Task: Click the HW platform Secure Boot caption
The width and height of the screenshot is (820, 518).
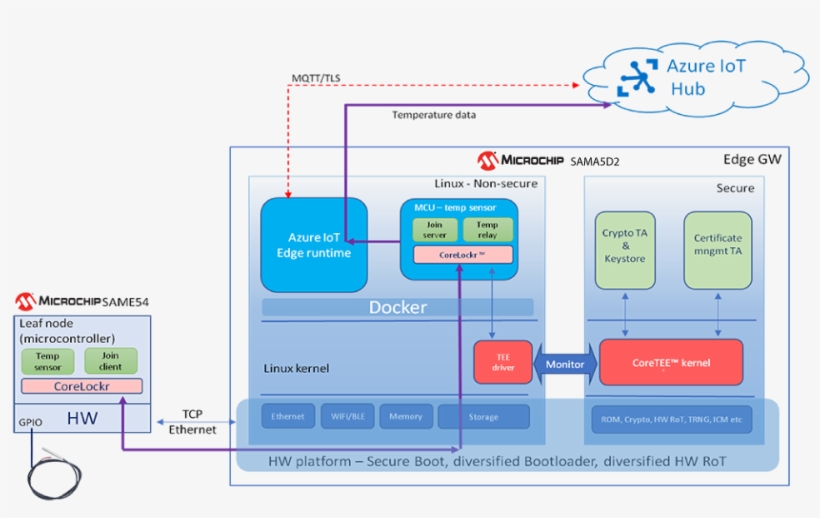Action: point(497,462)
